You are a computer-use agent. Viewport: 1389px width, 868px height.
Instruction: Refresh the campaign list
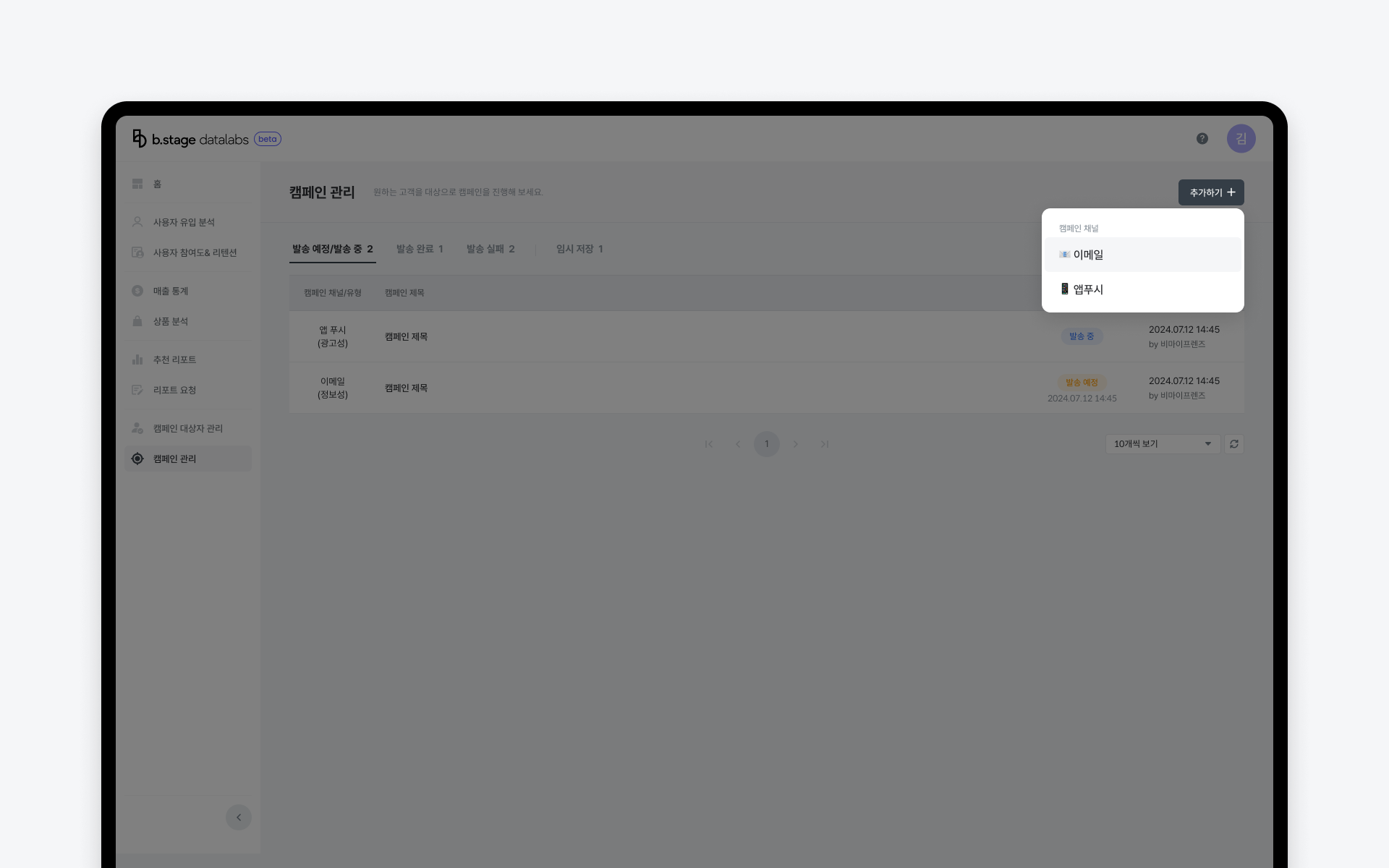click(1234, 444)
